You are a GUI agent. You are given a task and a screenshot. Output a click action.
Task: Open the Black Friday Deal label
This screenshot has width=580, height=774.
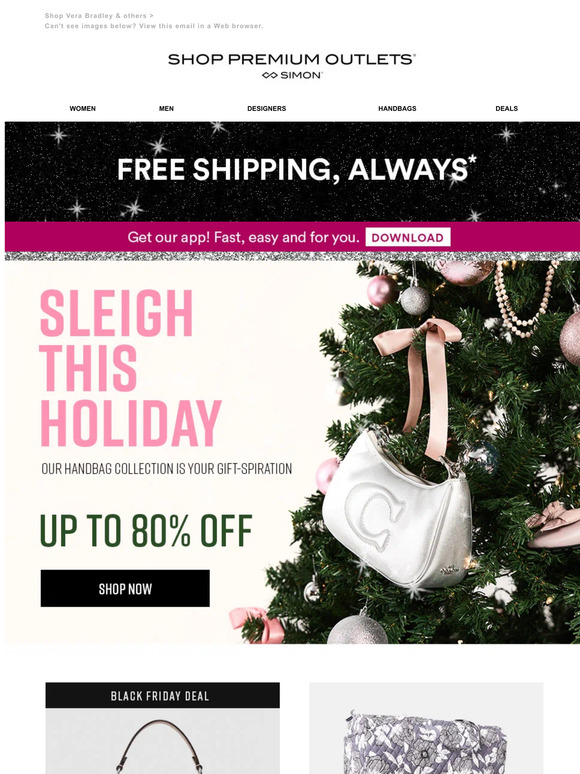[162, 696]
